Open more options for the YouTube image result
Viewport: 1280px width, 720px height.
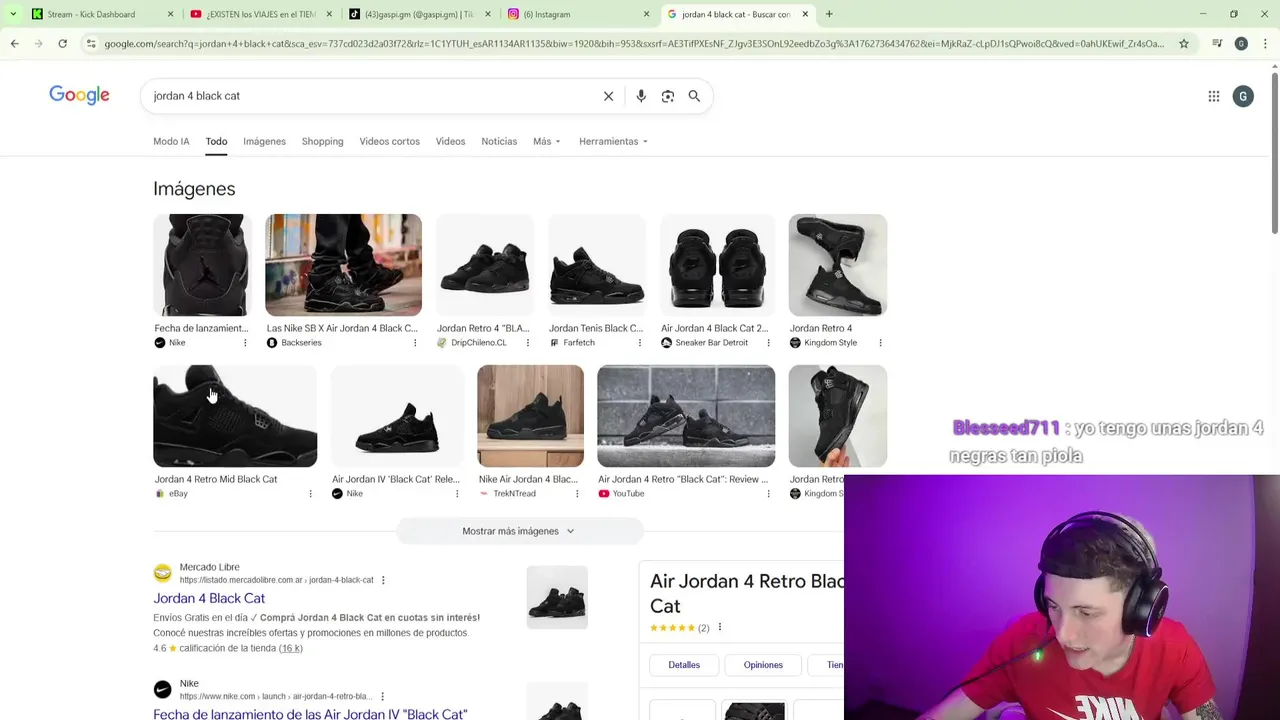[768, 494]
